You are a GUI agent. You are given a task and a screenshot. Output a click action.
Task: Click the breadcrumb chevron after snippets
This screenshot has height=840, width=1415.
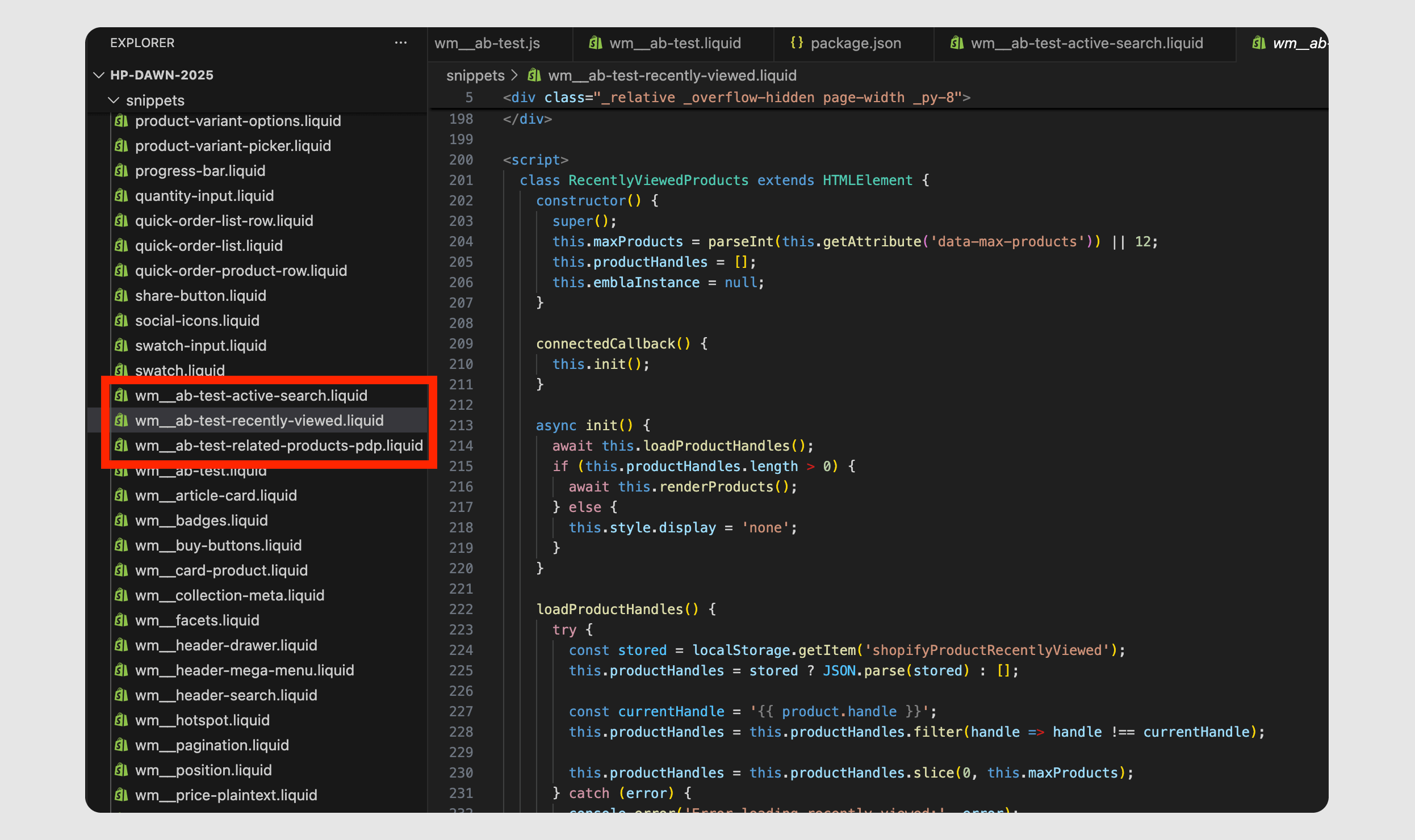point(514,75)
